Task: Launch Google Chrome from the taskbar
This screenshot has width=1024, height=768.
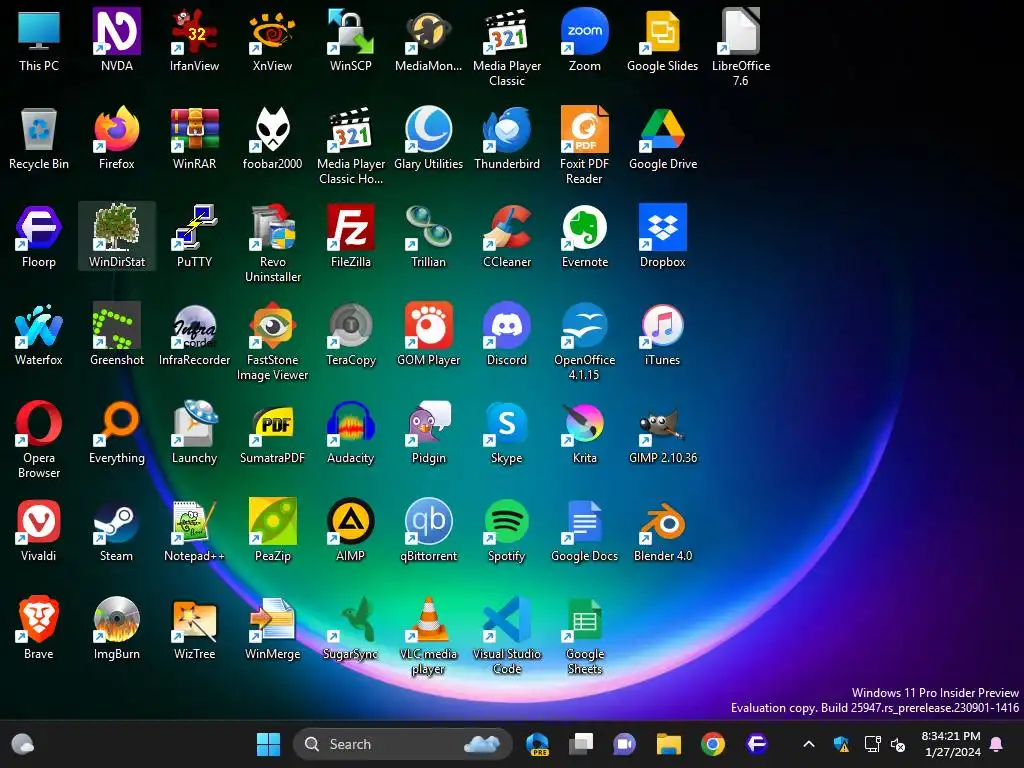Action: coord(712,744)
